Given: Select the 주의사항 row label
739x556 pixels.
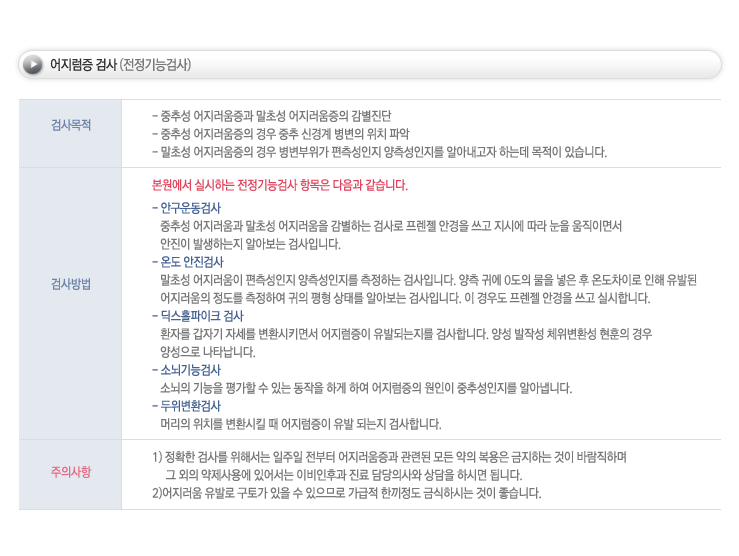Looking at the screenshot, I should [71, 472].
